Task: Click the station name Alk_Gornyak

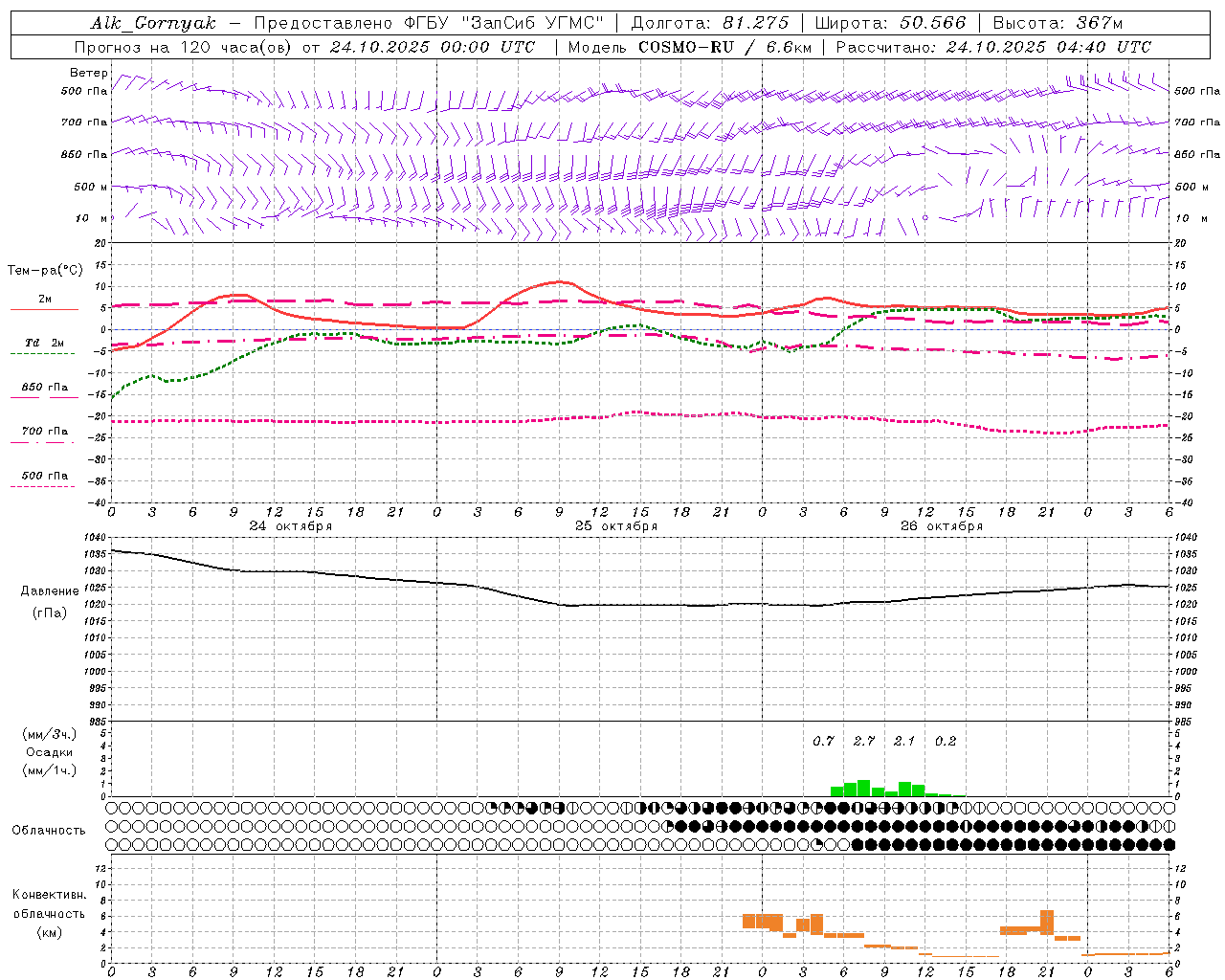Action: tap(153, 23)
